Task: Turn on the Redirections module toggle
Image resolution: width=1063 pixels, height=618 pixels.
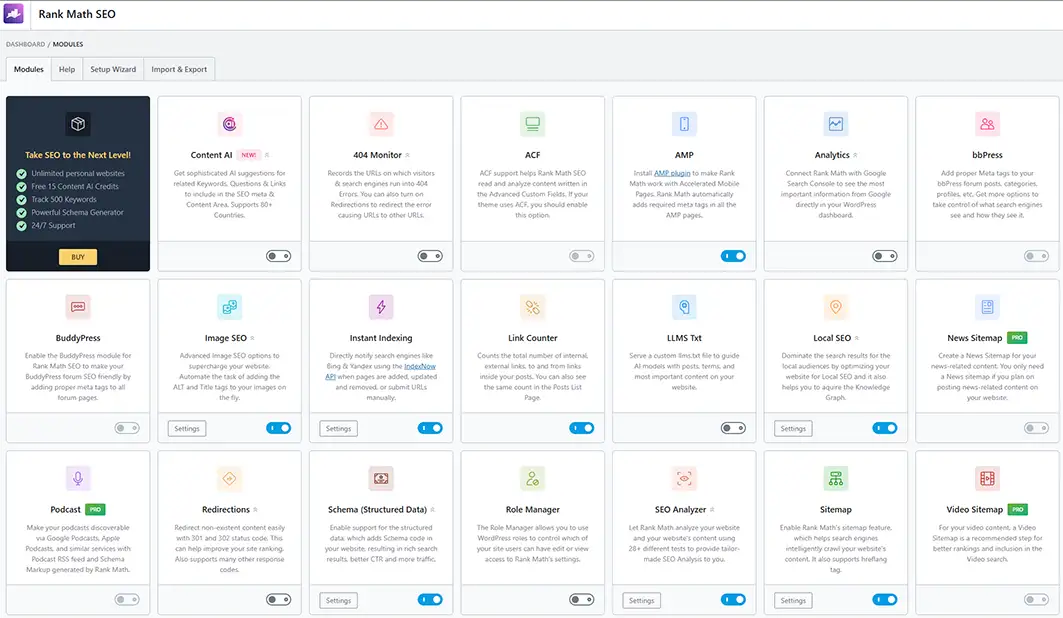Action: [x=279, y=600]
